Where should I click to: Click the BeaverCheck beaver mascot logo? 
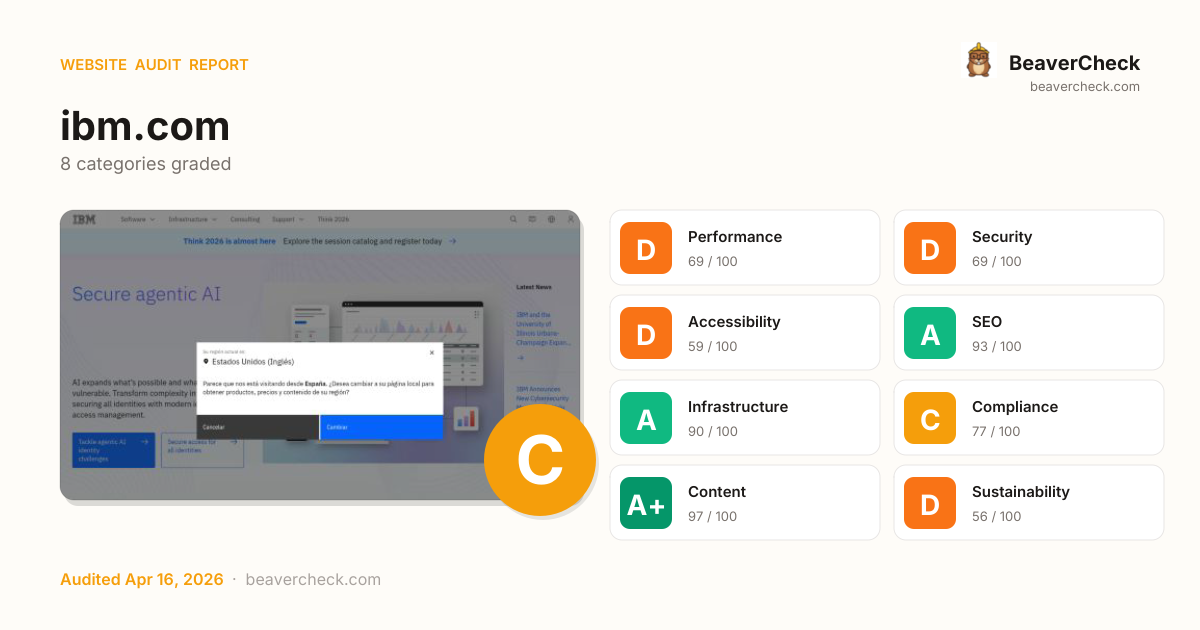[979, 62]
